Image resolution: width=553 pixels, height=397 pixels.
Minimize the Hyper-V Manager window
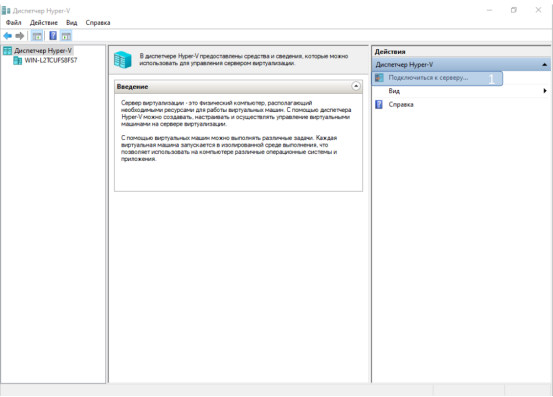tap(489, 10)
